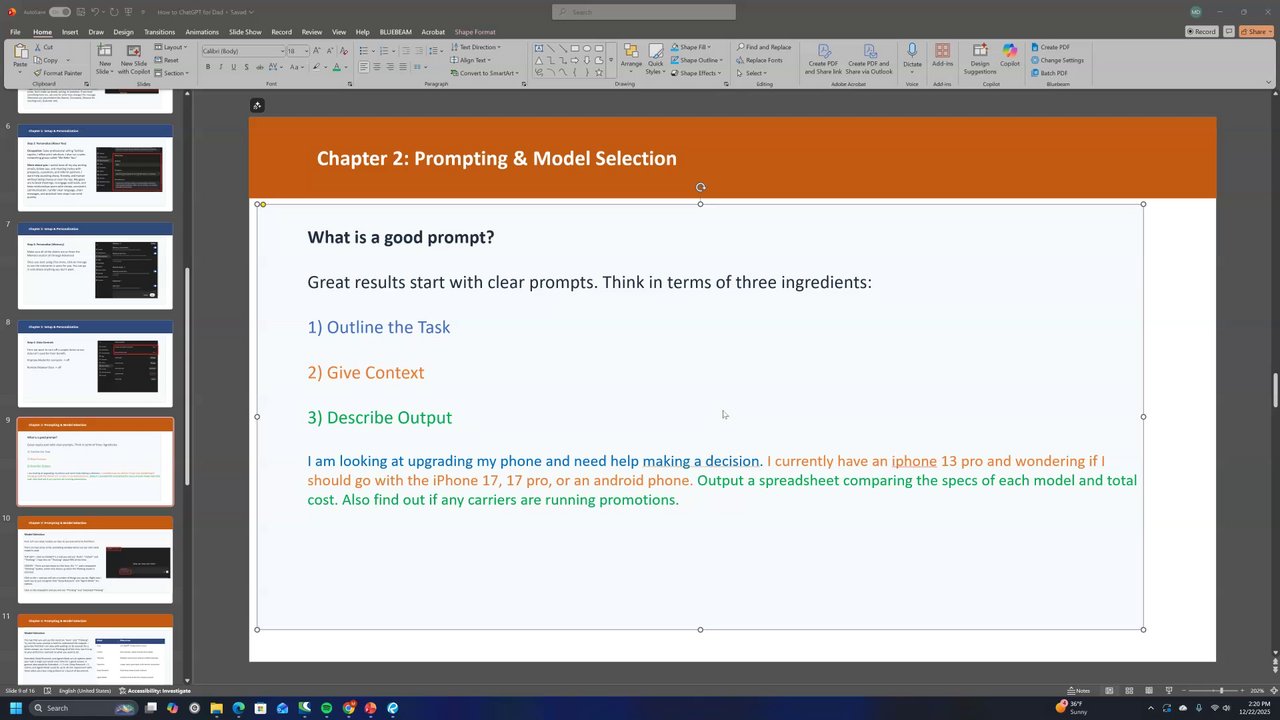Screen dimensions: 1280x720
Task: Click Bluebeam Batch PDF
Action: point(1048,73)
